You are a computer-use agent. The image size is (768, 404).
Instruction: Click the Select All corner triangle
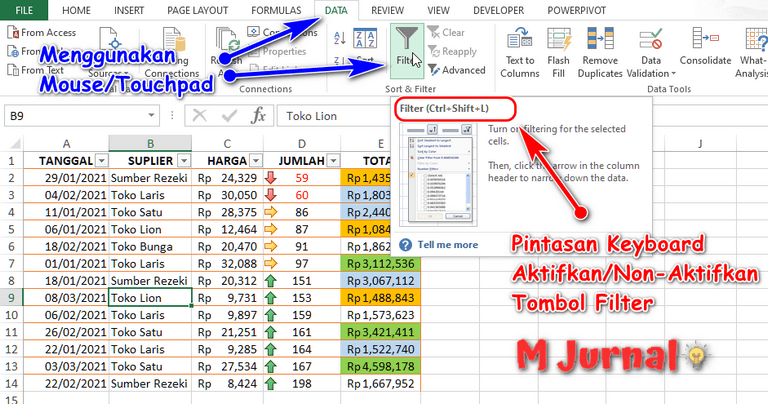(x=15, y=144)
